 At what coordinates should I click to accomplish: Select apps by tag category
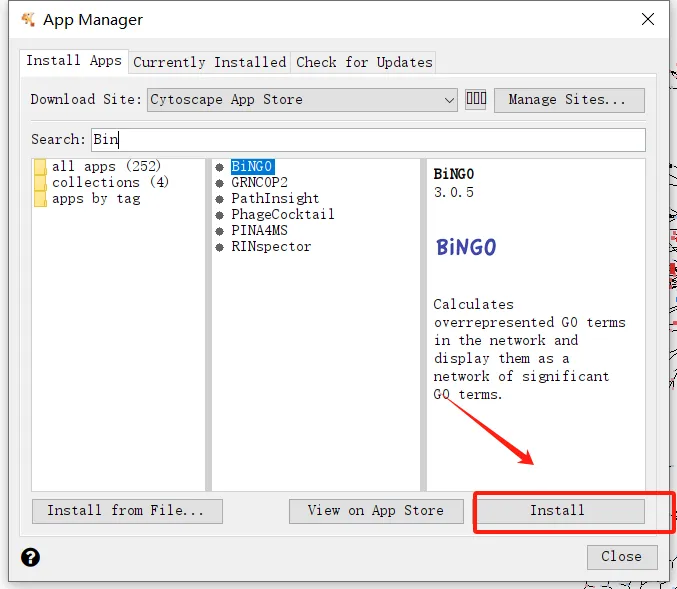pyautogui.click(x=96, y=199)
